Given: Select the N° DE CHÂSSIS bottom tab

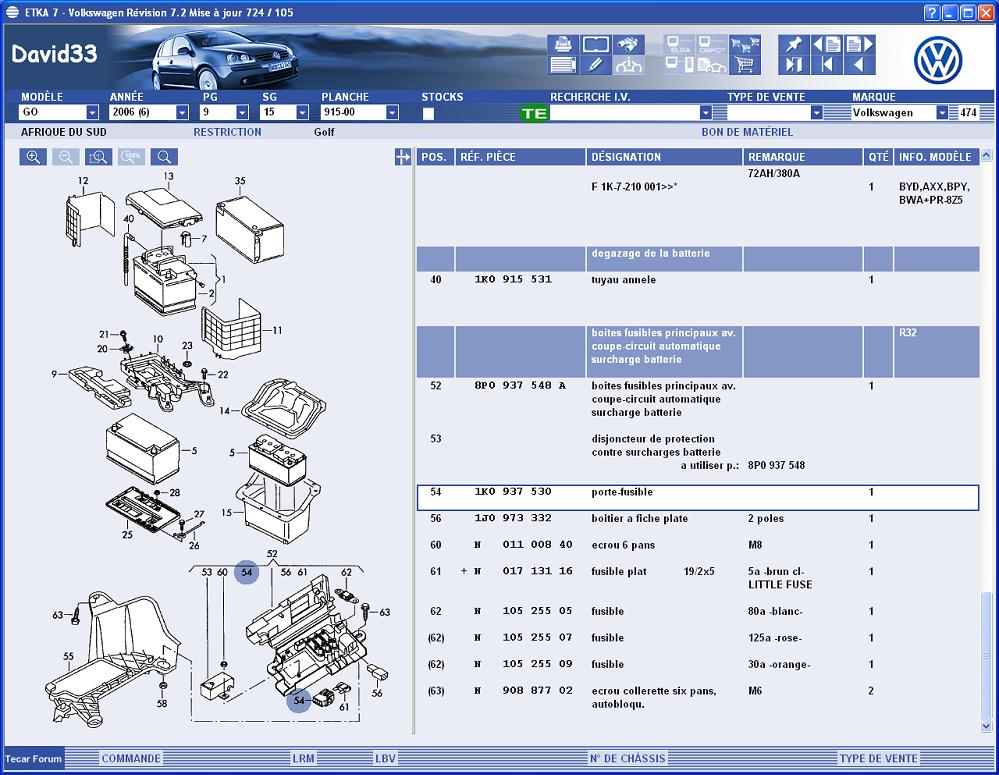Looking at the screenshot, I should [x=627, y=759].
